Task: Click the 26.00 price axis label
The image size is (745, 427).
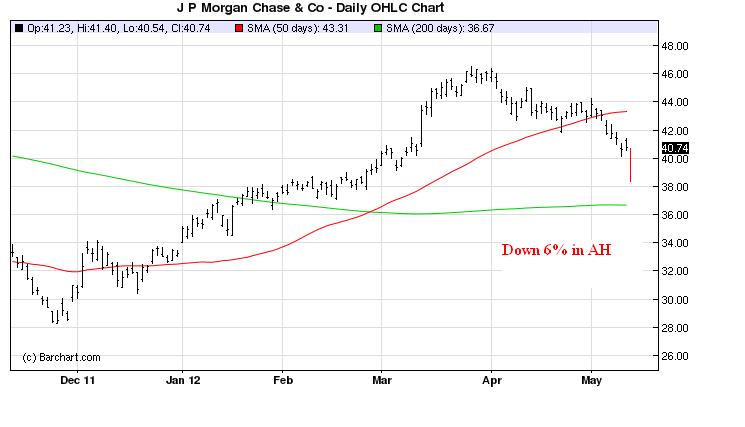Action: click(675, 356)
